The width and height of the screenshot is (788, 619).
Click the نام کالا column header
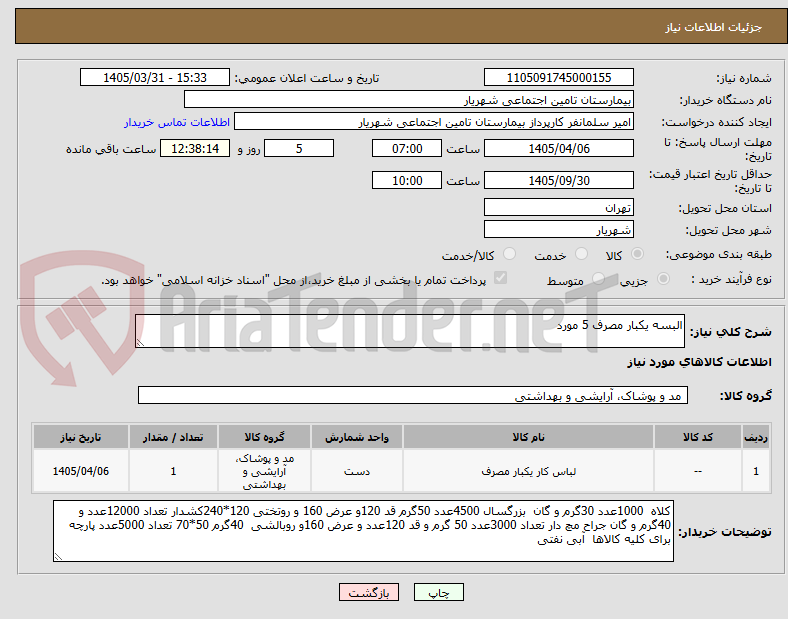click(528, 437)
